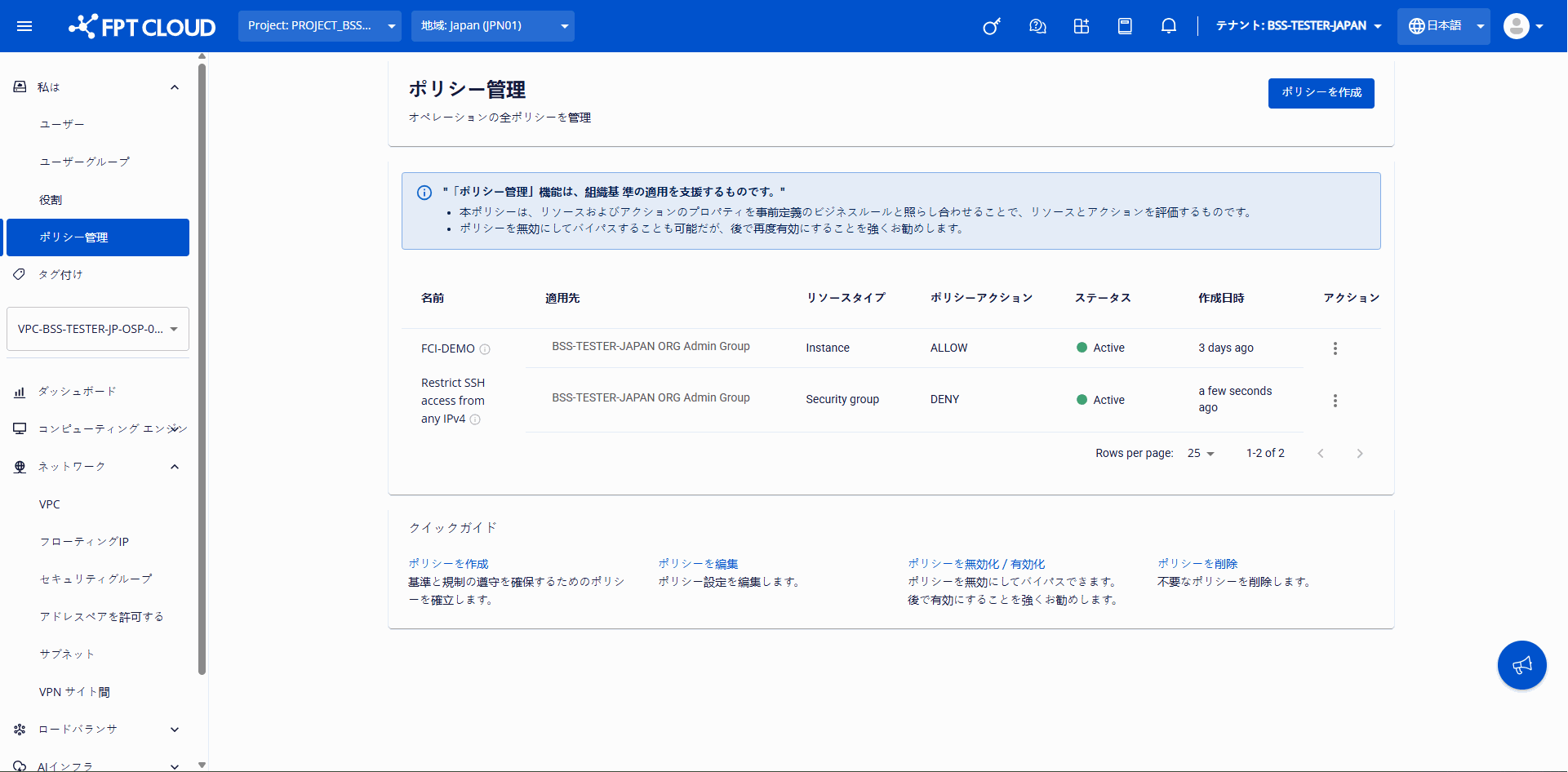Open the サブネット sidebar item
This screenshot has height=772, width=1568.
tap(67, 654)
